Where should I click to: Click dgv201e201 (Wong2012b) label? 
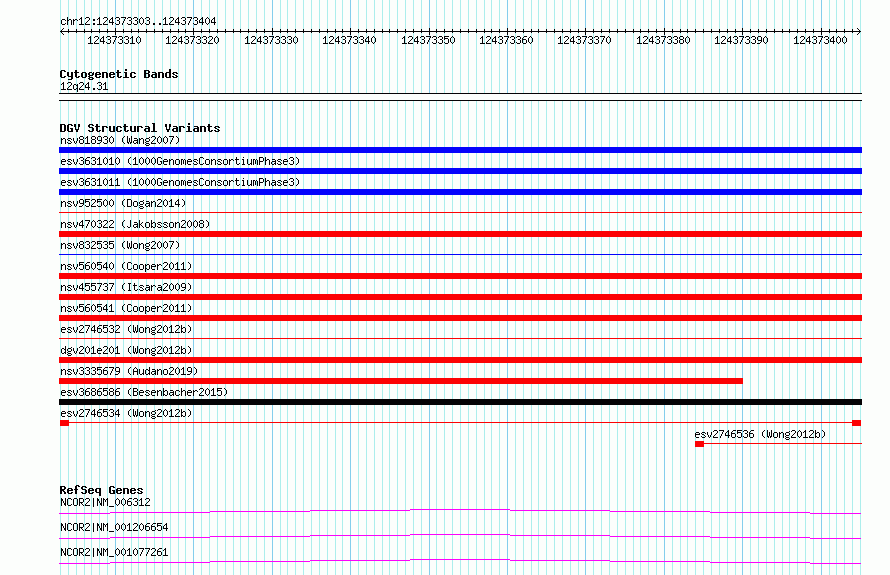[x=126, y=350]
